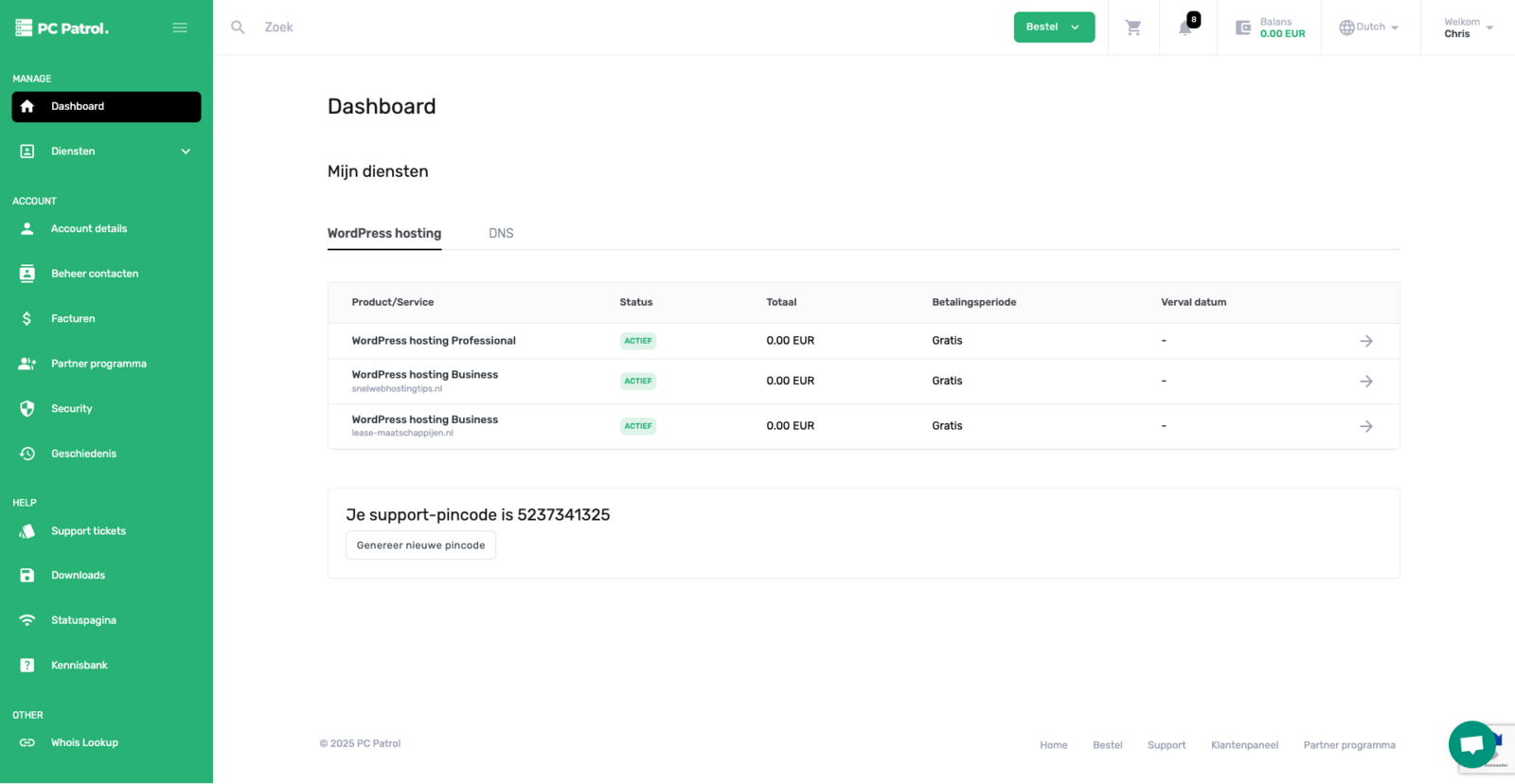Open Facturen via dollar icon
The image size is (1515, 784).
click(27, 319)
